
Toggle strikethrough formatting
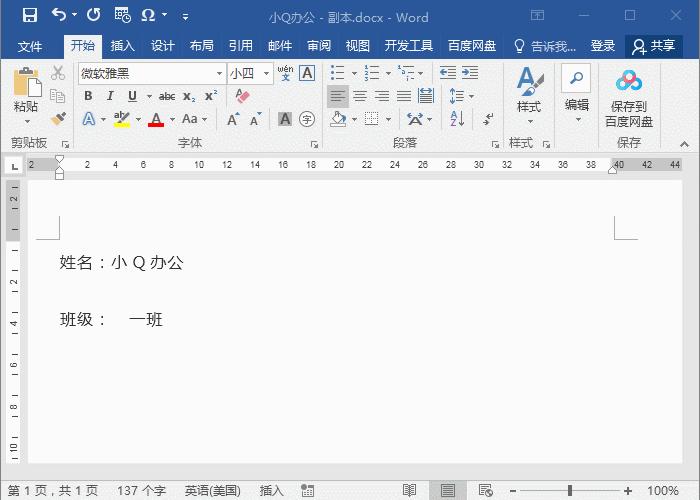click(x=167, y=96)
